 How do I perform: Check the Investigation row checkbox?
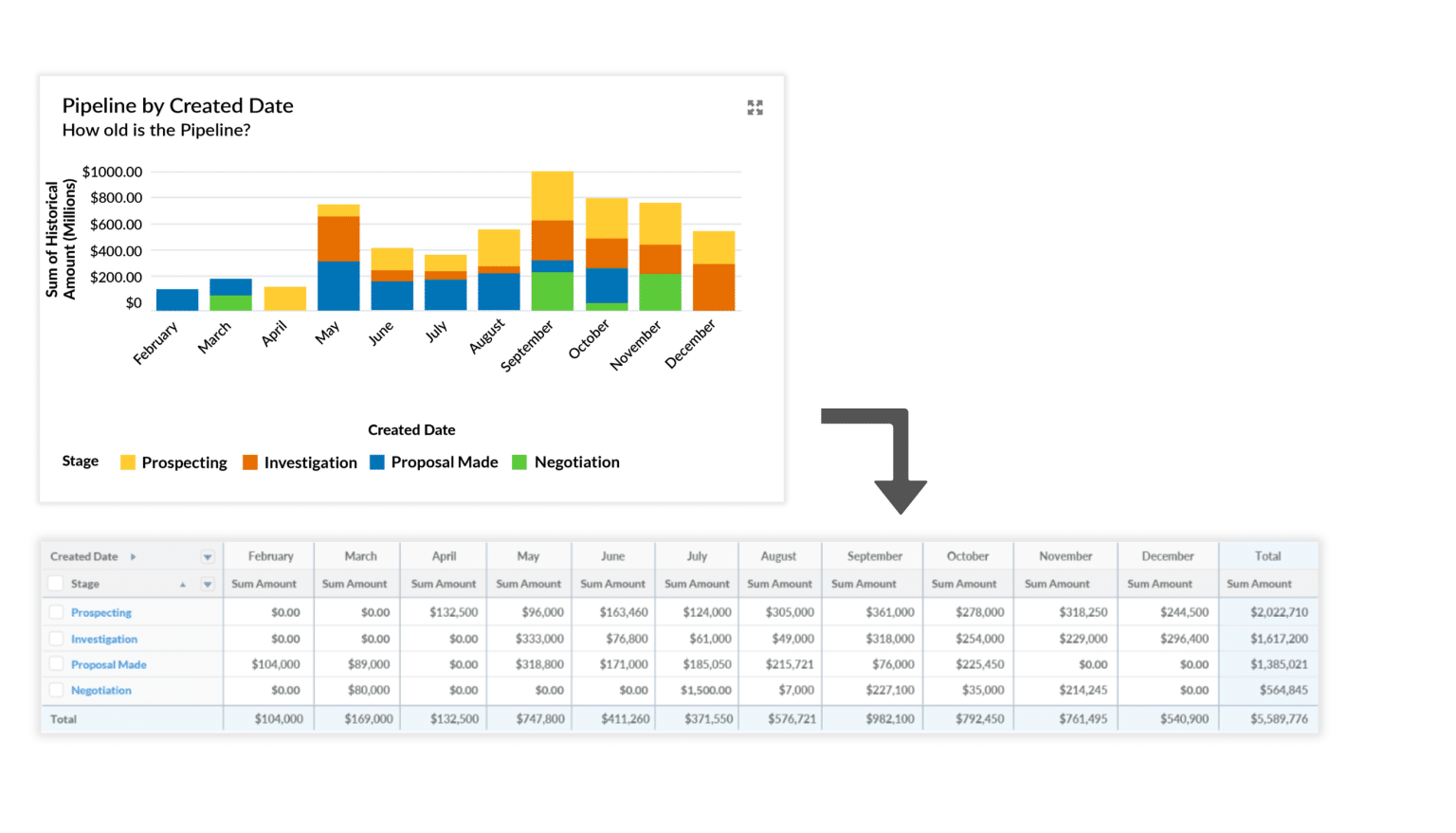pos(56,639)
